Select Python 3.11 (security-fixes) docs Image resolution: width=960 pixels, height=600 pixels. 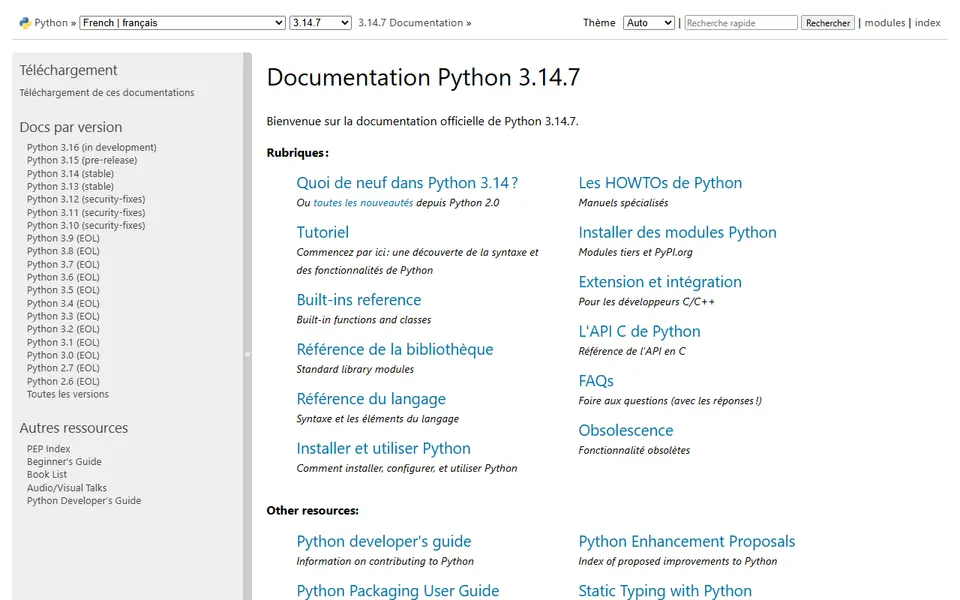[x=86, y=213]
